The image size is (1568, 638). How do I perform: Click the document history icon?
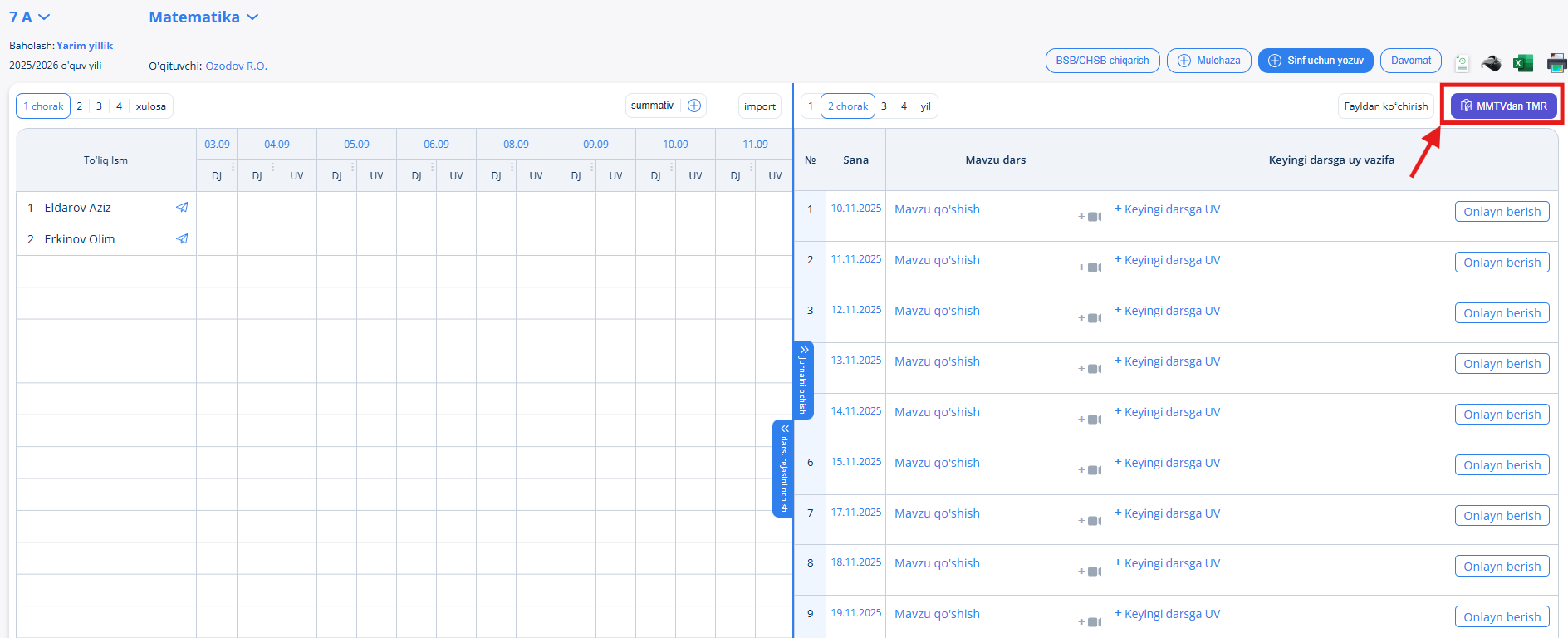1462,62
